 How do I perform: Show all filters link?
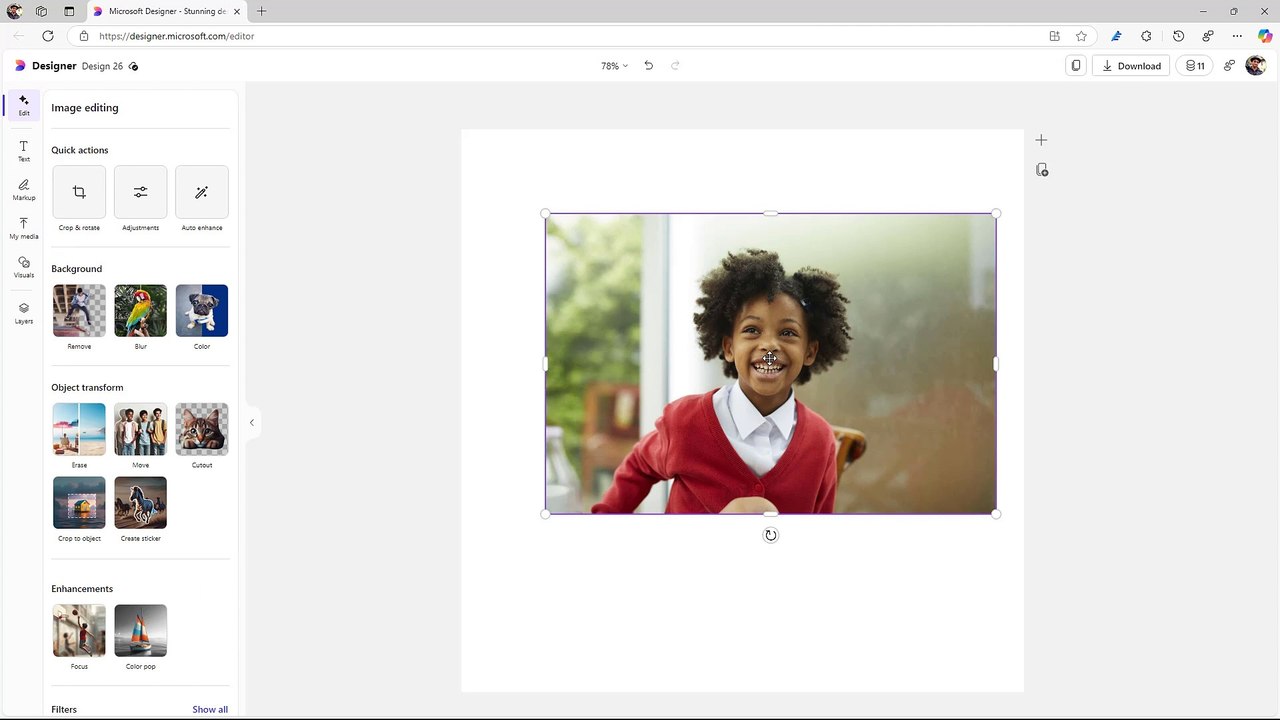pos(210,709)
